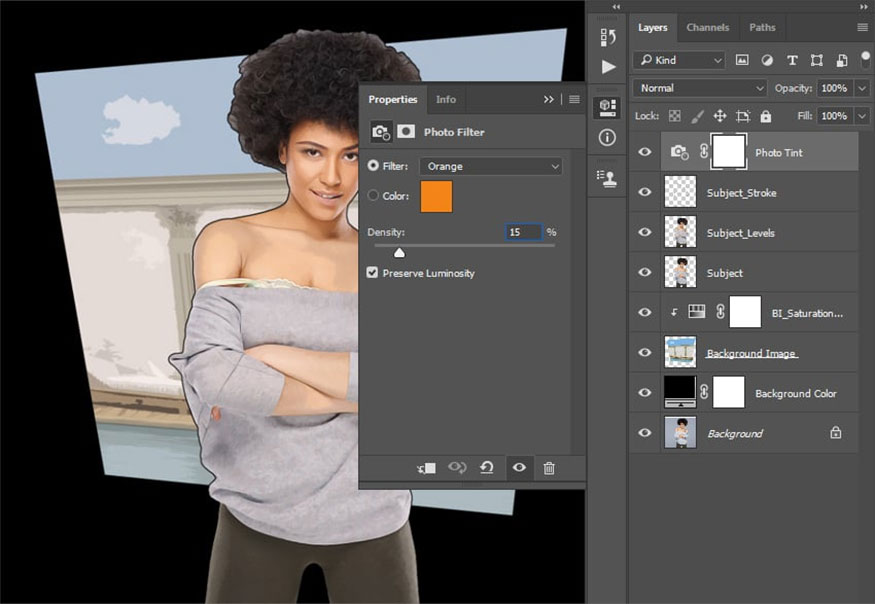875x604 pixels.
Task: Open the Filter dropdown showing Orange
Action: [x=491, y=166]
